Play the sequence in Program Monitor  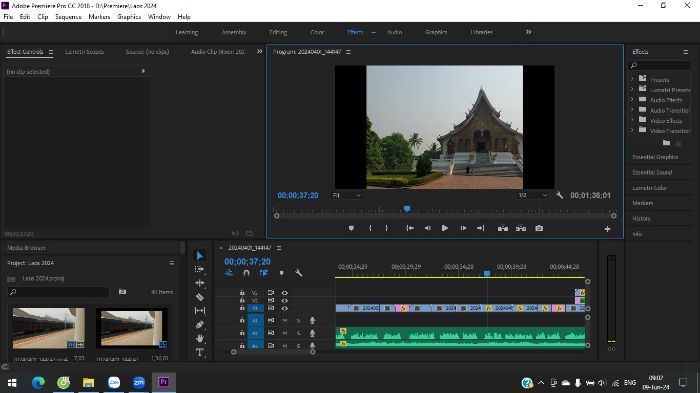(x=445, y=228)
